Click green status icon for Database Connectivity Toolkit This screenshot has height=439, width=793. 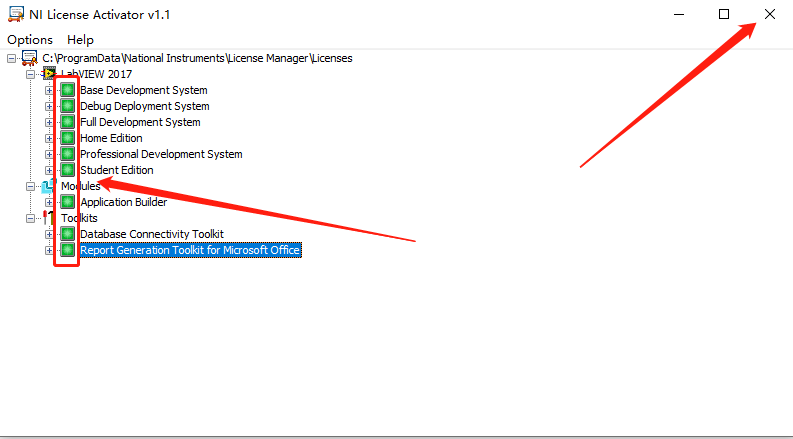click(67, 234)
